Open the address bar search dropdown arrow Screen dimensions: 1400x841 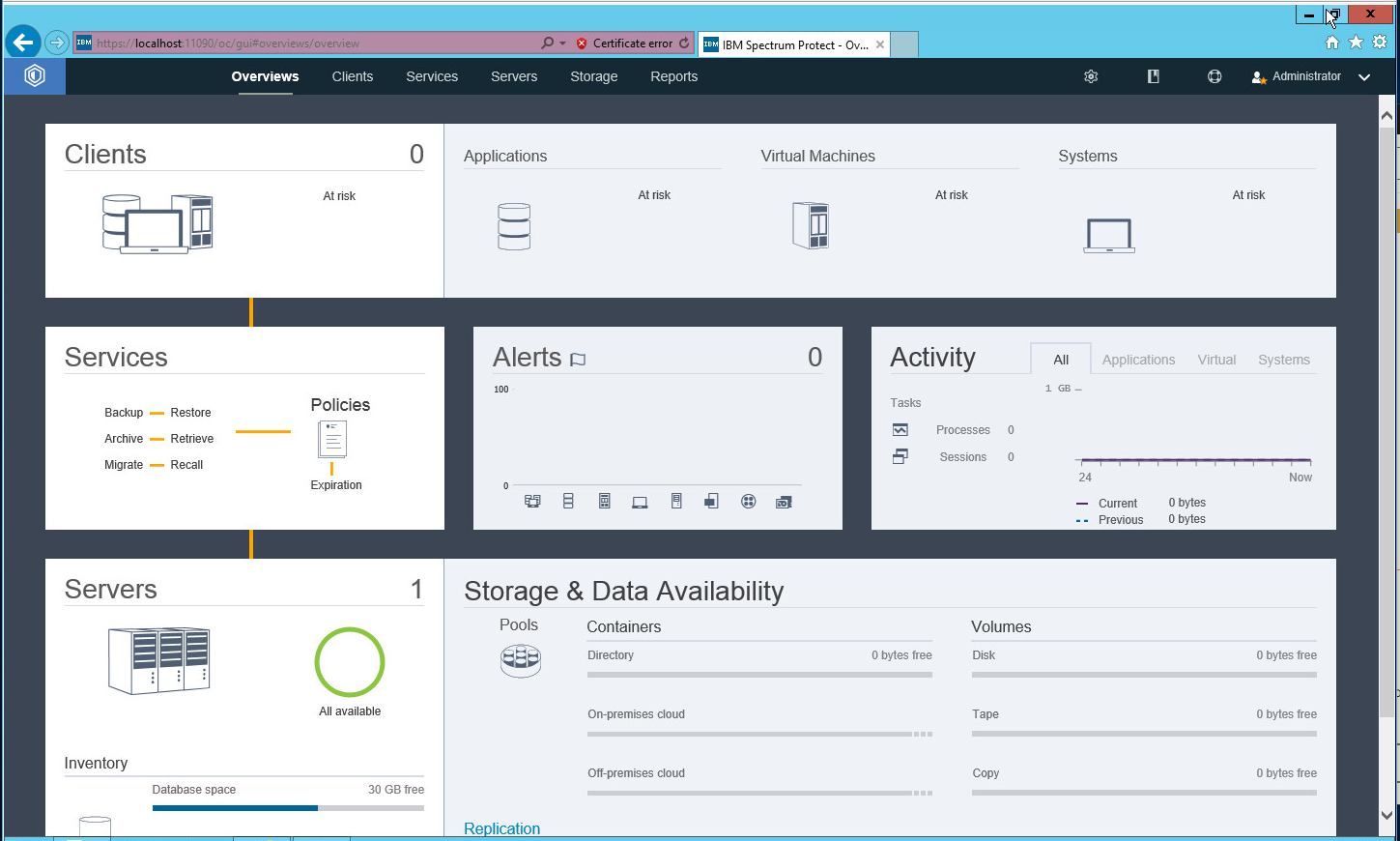click(x=562, y=43)
